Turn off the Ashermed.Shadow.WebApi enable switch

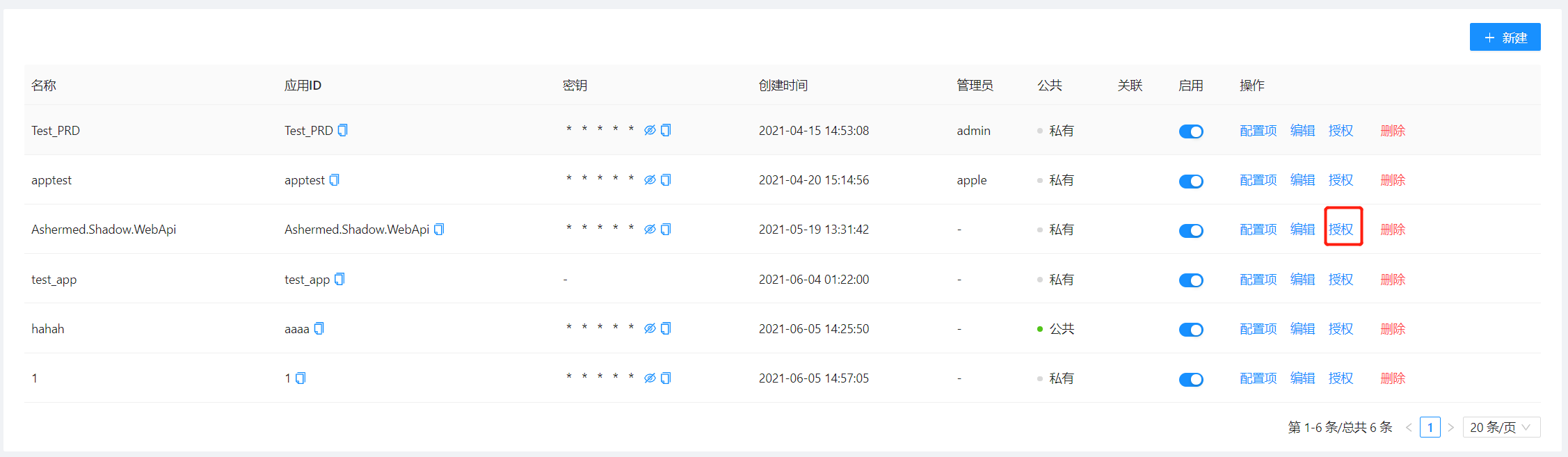click(x=1191, y=230)
